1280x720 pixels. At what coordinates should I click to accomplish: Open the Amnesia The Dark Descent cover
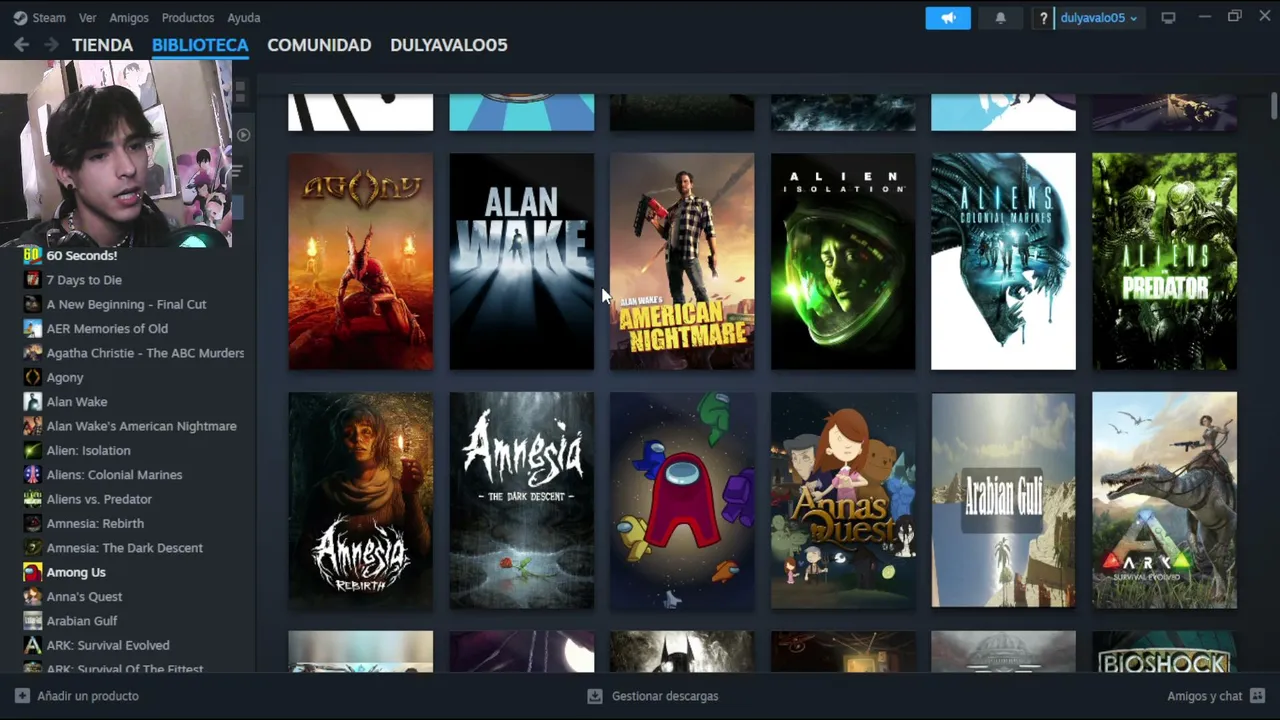[522, 500]
